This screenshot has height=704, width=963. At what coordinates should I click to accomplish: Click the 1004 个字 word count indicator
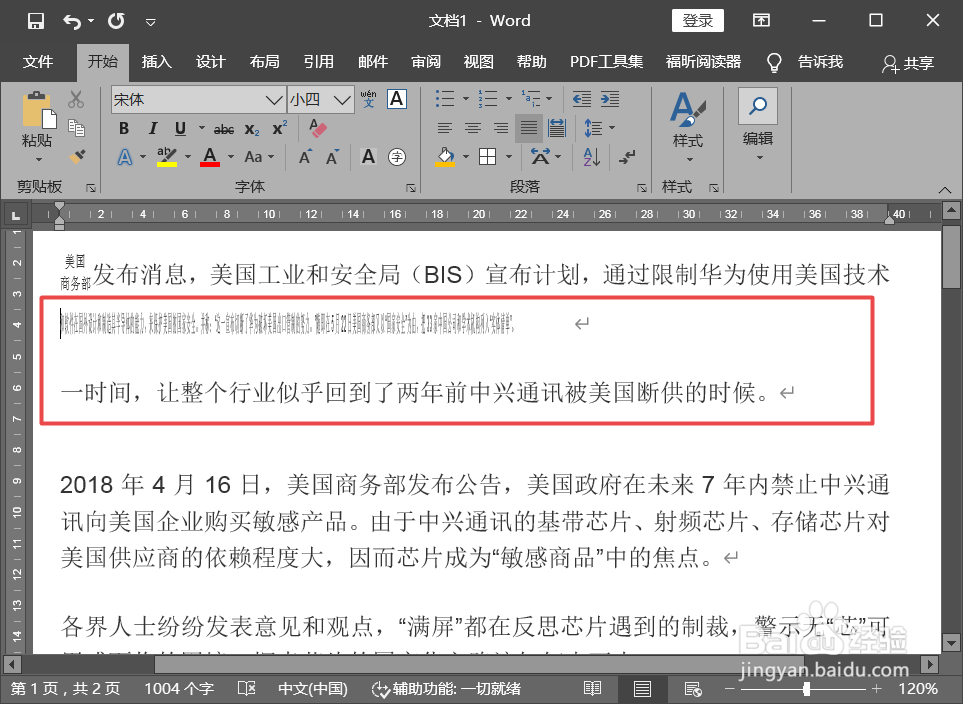[177, 688]
